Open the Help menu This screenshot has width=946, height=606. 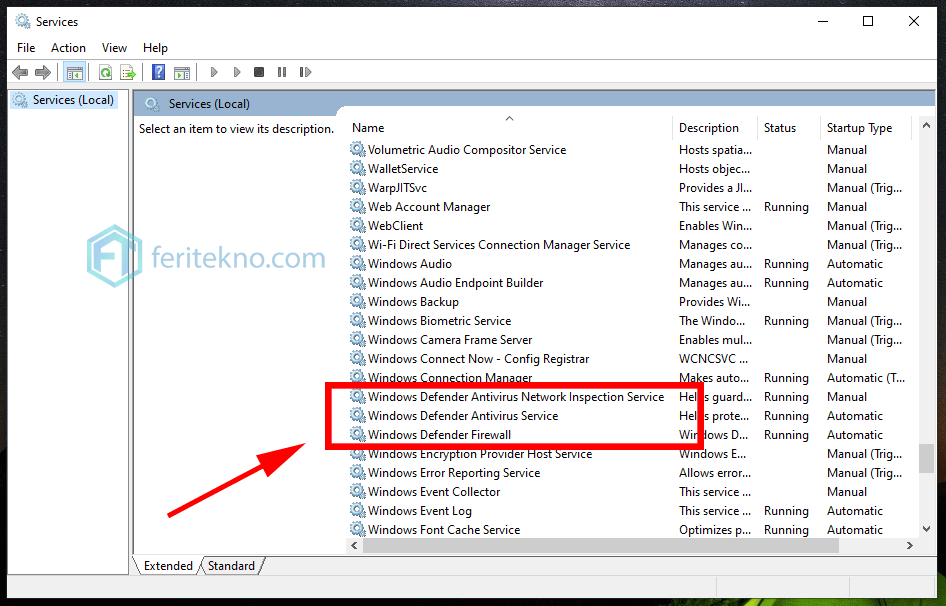click(155, 48)
